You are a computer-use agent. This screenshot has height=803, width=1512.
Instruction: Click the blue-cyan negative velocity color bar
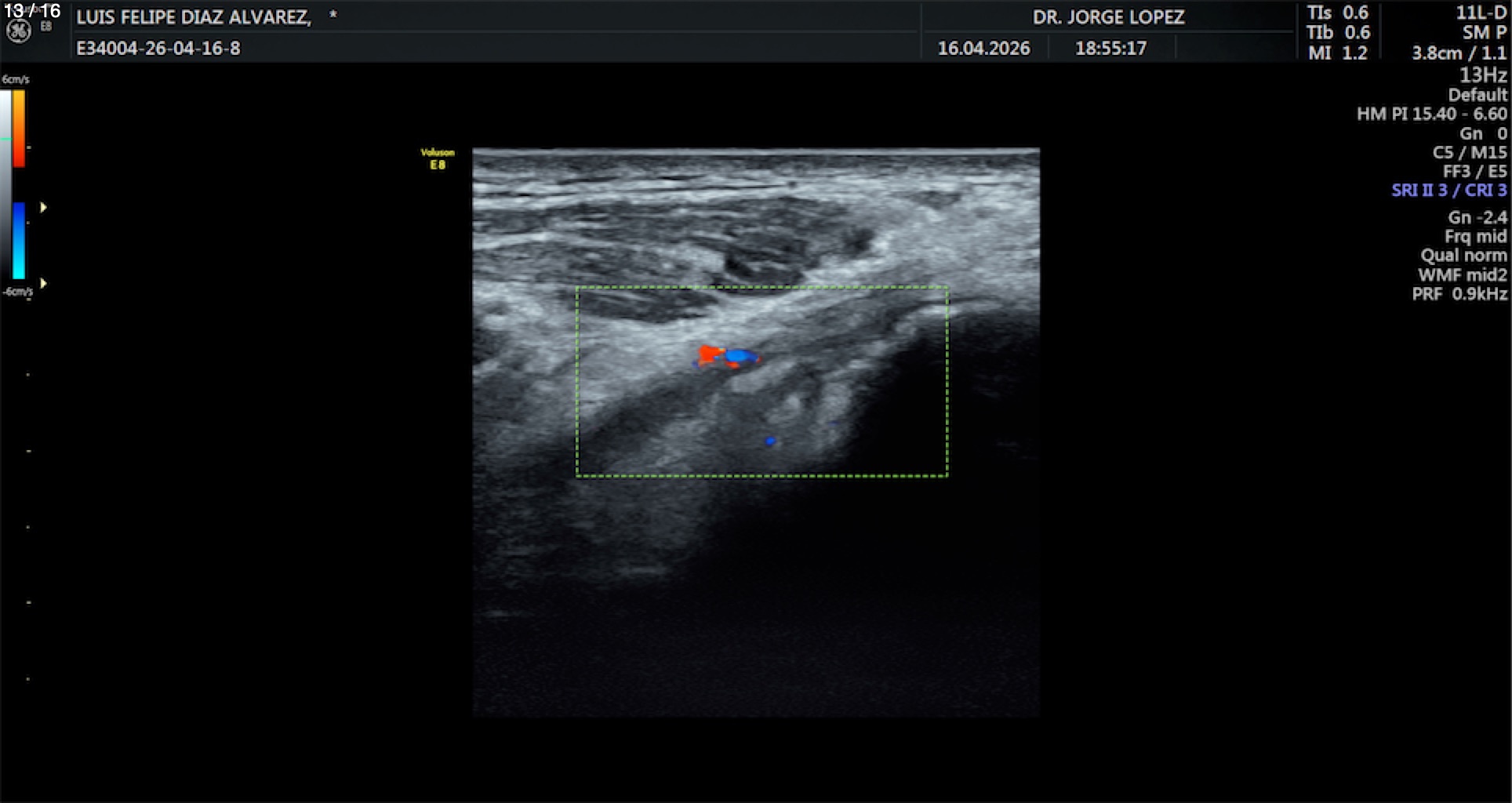pos(19,240)
